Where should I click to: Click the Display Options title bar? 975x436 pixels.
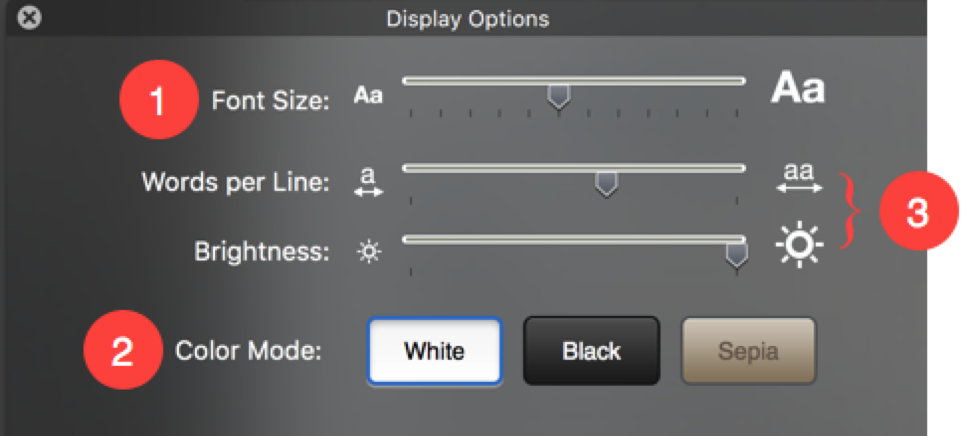468,18
